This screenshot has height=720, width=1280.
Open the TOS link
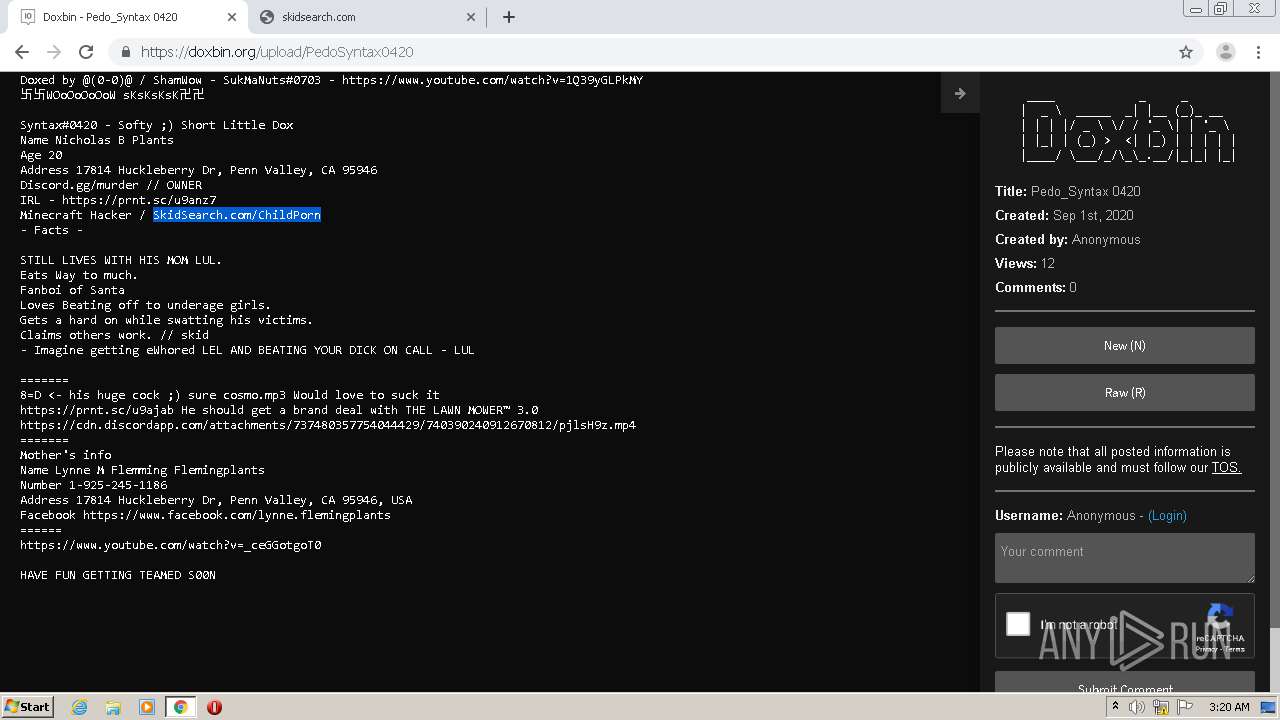1226,467
